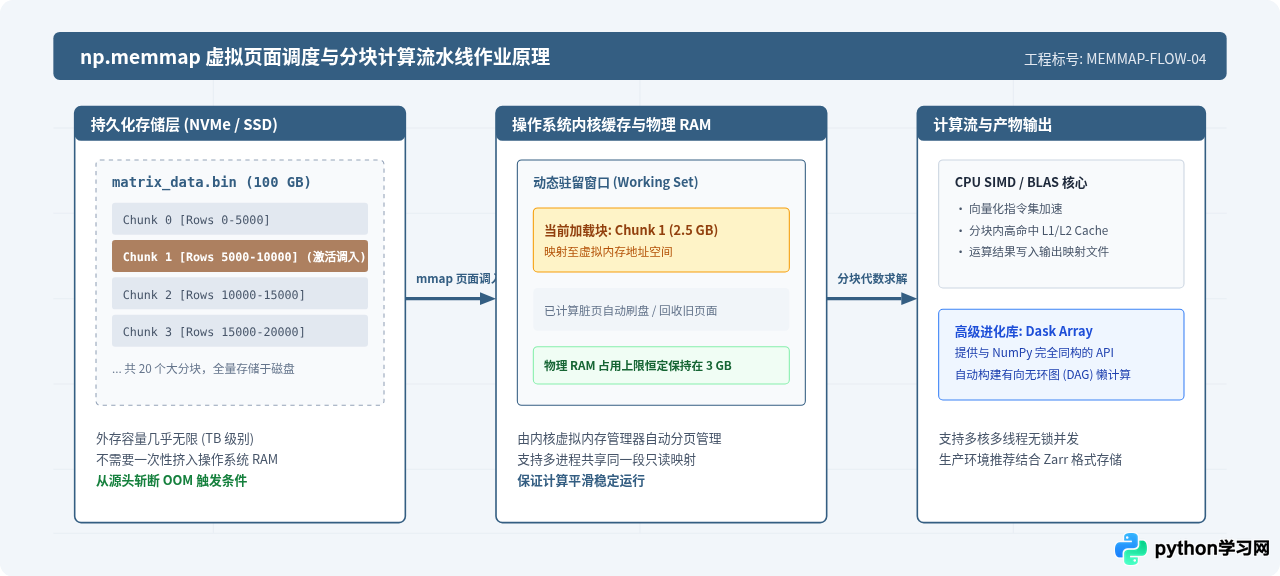Image resolution: width=1280 pixels, height=576 pixels.
Task: Click the '物理 RAM 占用上限恒定保持在 3 GB' box
Action: coord(661,365)
